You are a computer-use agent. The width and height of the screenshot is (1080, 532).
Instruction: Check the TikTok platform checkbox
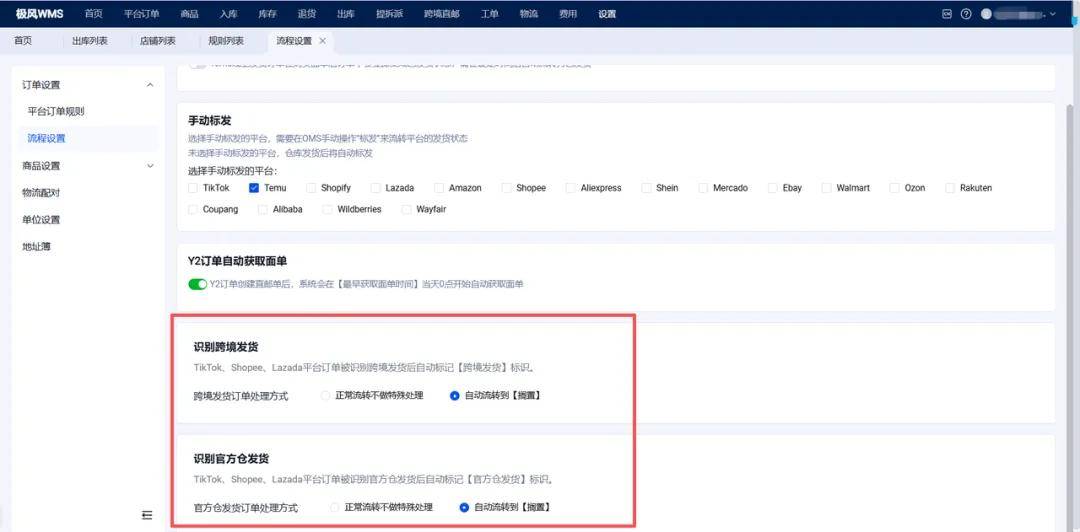pyautogui.click(x=193, y=187)
